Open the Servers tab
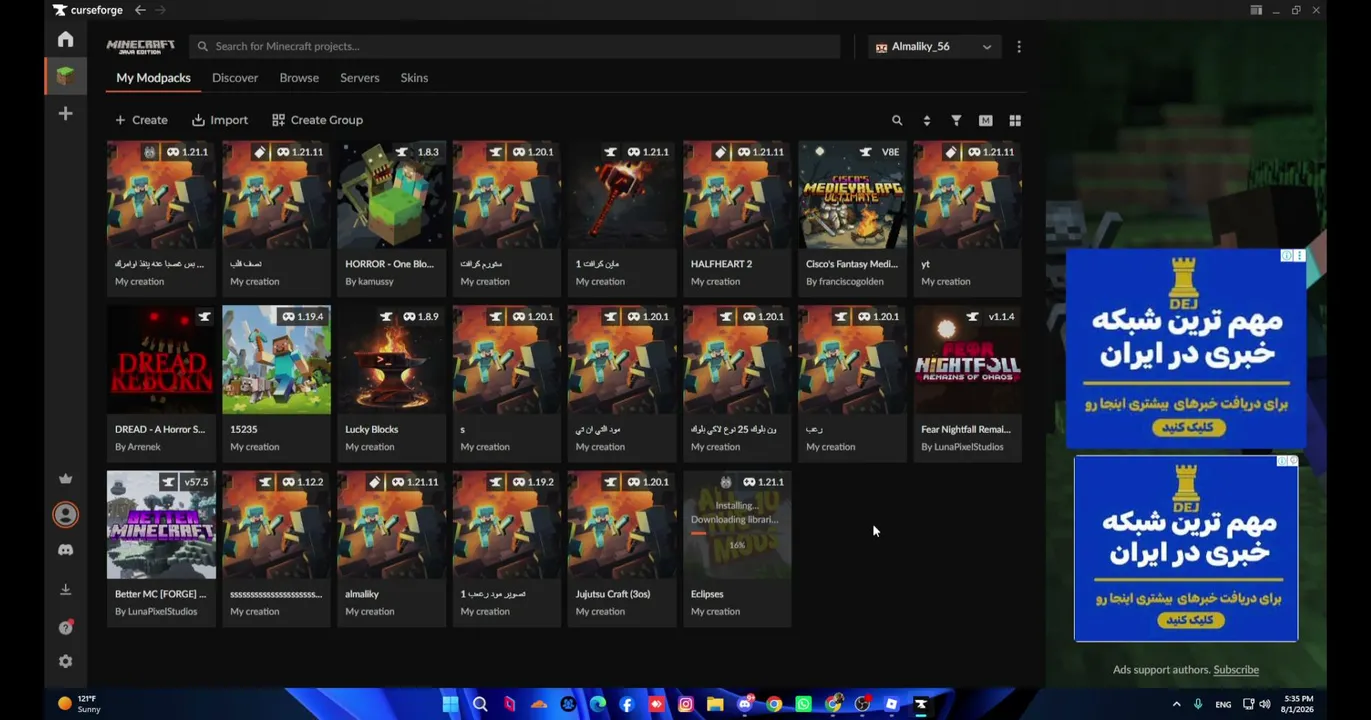 [x=360, y=78]
